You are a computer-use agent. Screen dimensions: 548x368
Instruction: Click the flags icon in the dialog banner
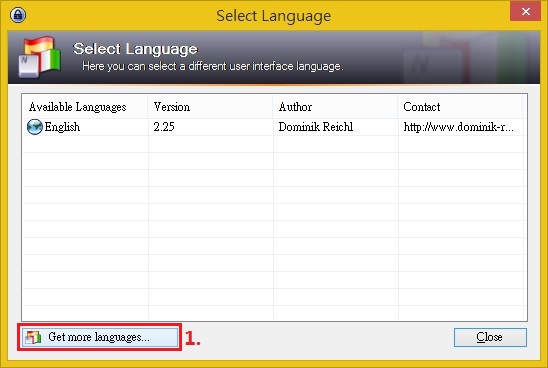click(x=40, y=57)
